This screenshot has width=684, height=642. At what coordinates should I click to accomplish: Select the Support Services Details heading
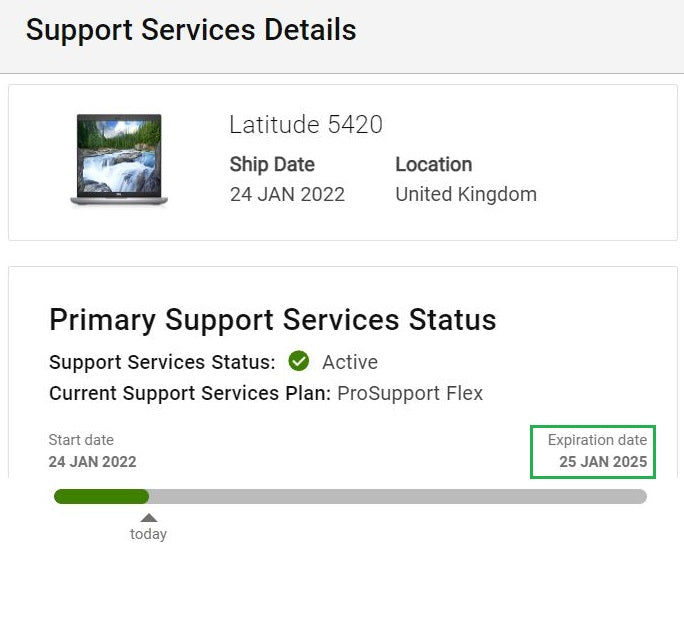[x=191, y=30]
